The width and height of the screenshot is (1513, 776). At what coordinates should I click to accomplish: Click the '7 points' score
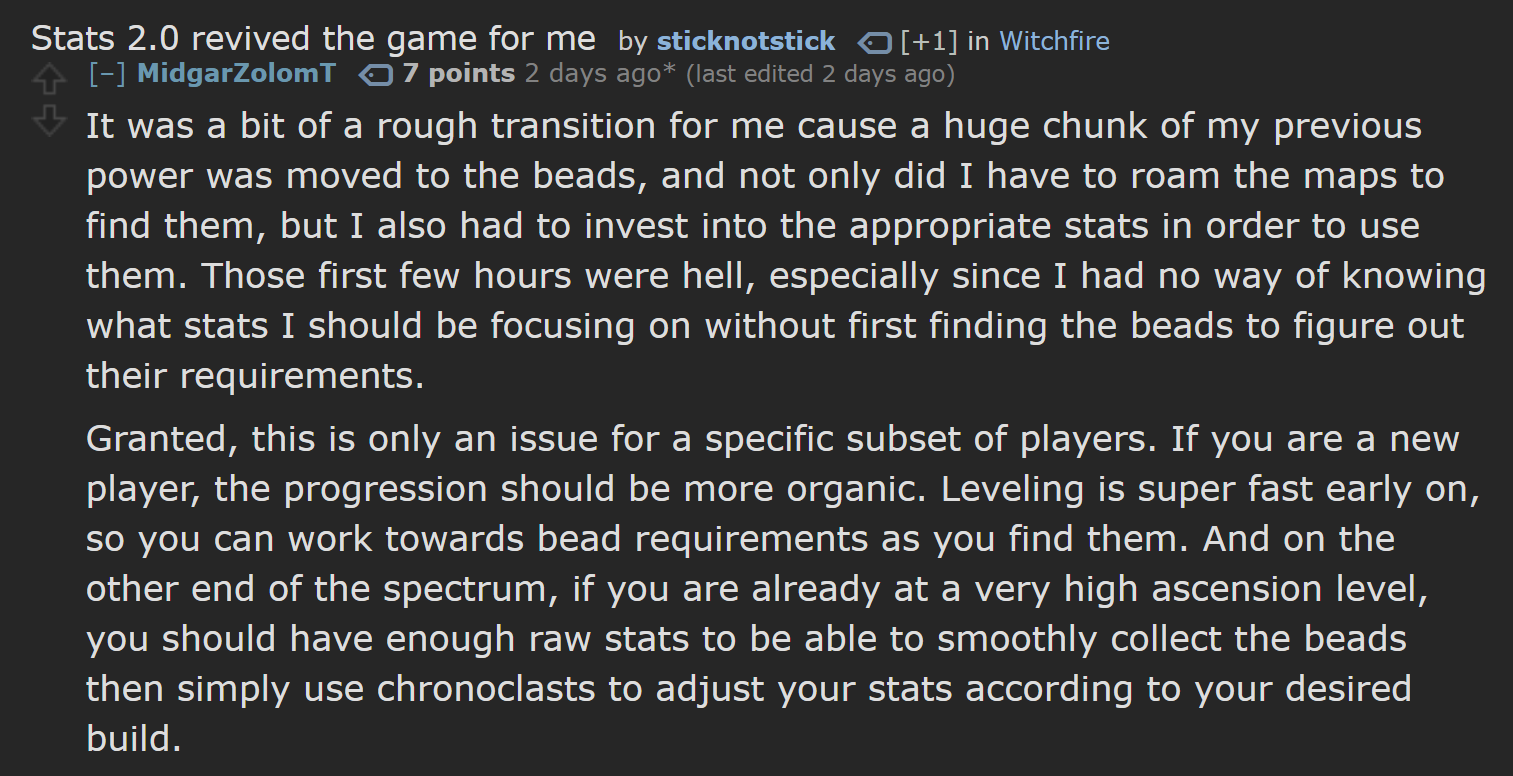coord(459,73)
